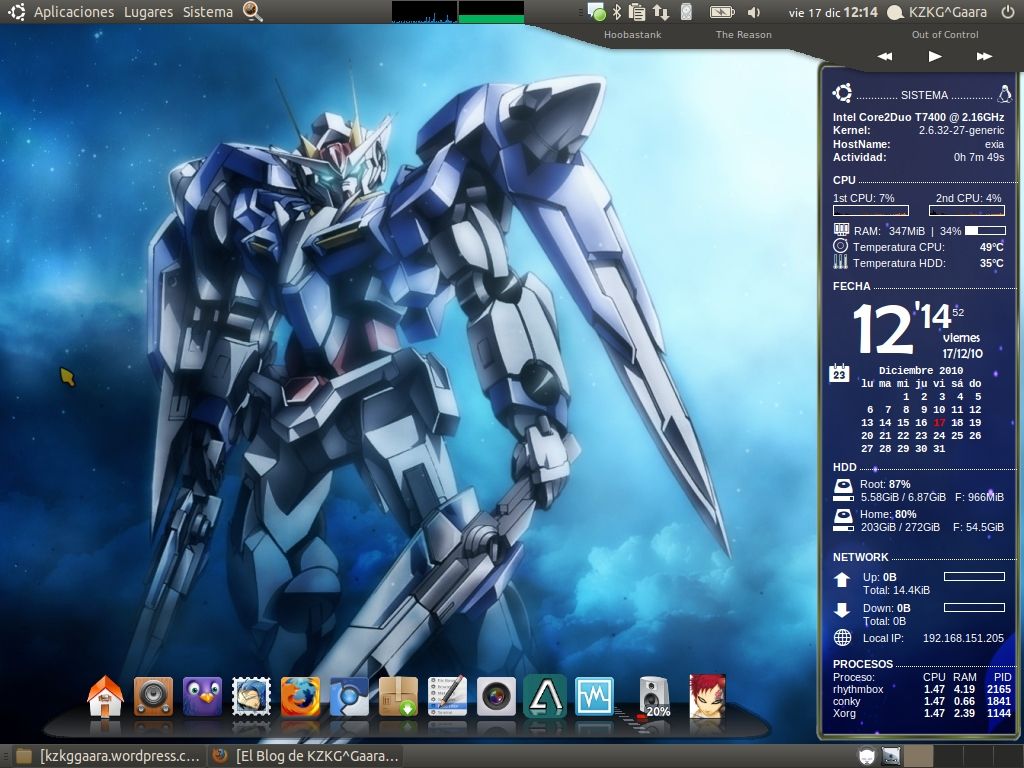Click the cat face icon in bottom panel
The width and height of the screenshot is (1024, 768).
[x=866, y=756]
